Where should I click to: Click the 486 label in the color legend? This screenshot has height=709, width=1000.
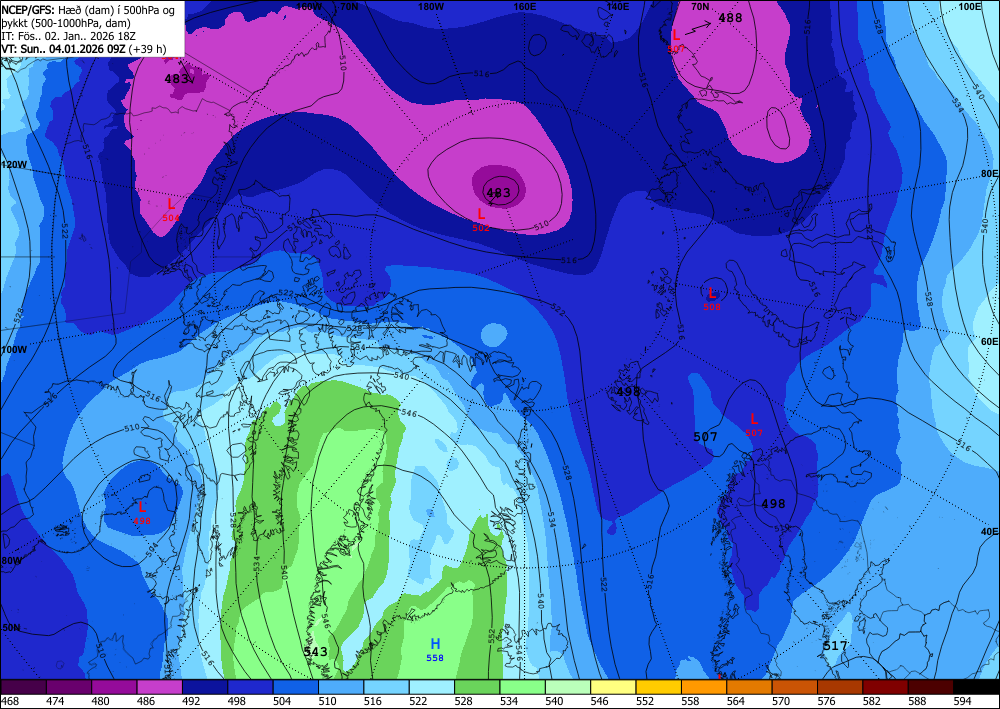pos(147,701)
